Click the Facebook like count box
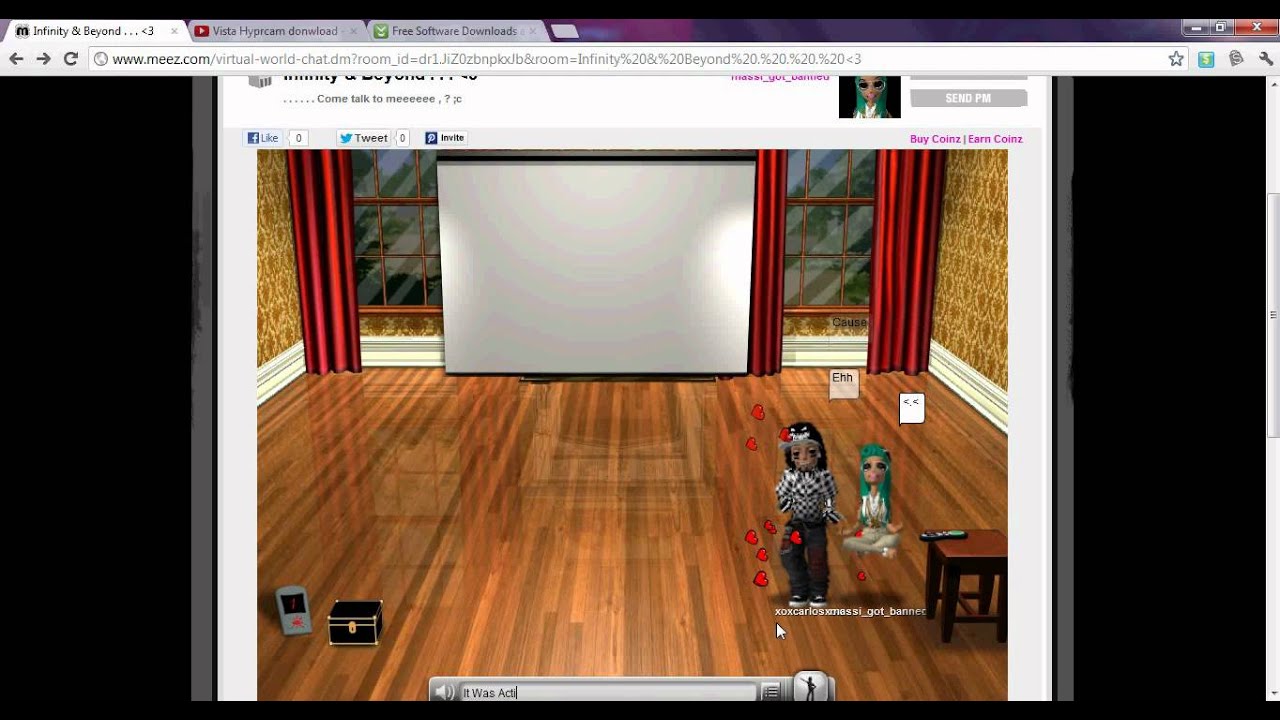The width and height of the screenshot is (1280, 720). tap(298, 138)
